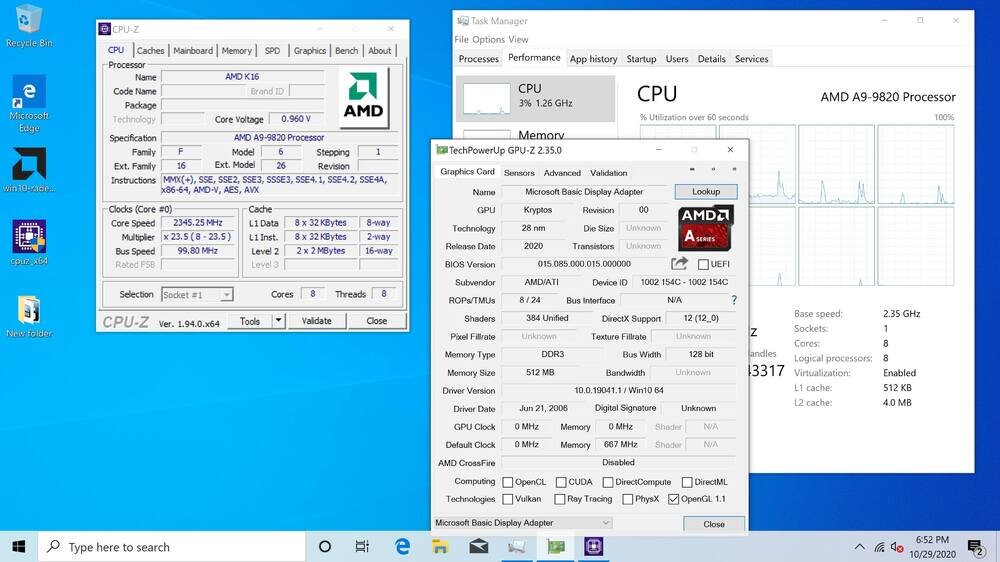Image resolution: width=1000 pixels, height=562 pixels.
Task: Open the Socket #1 selection dropdown in CPU-Z
Action: [197, 295]
